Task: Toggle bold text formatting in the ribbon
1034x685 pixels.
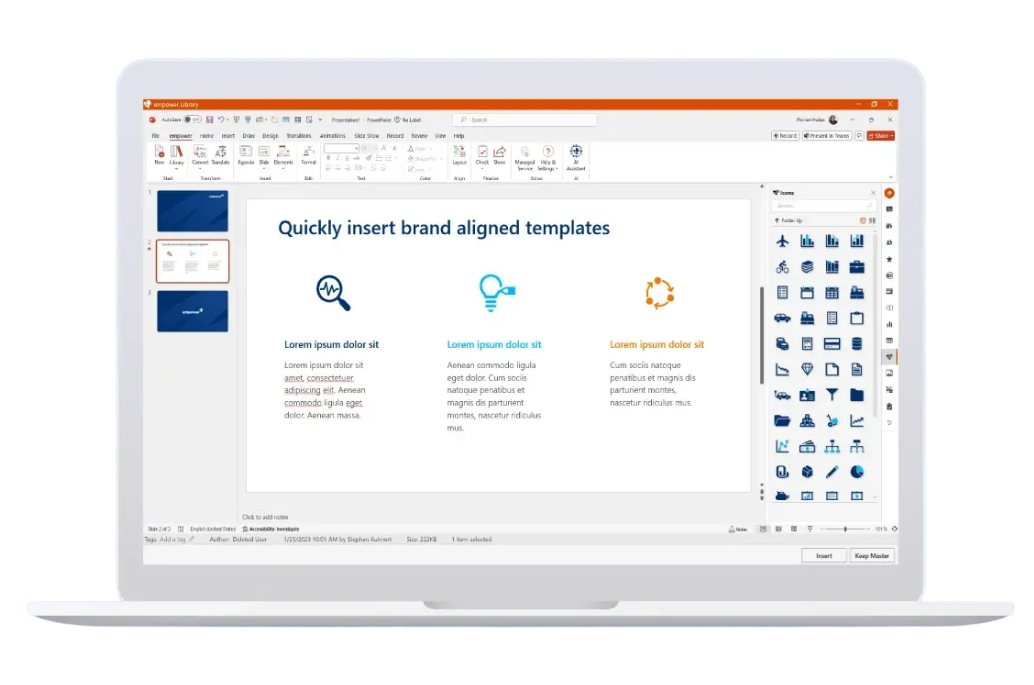Action: 328,158
